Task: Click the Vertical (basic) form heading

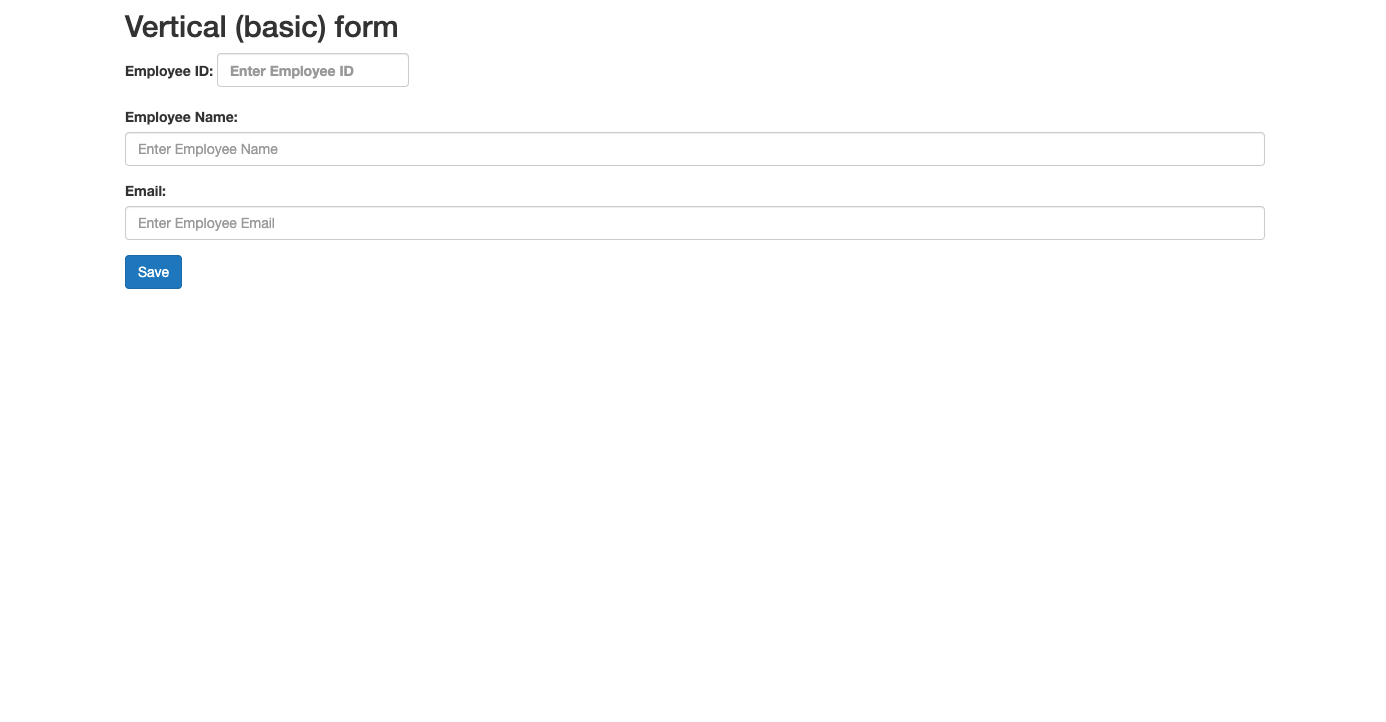Action: [261, 26]
